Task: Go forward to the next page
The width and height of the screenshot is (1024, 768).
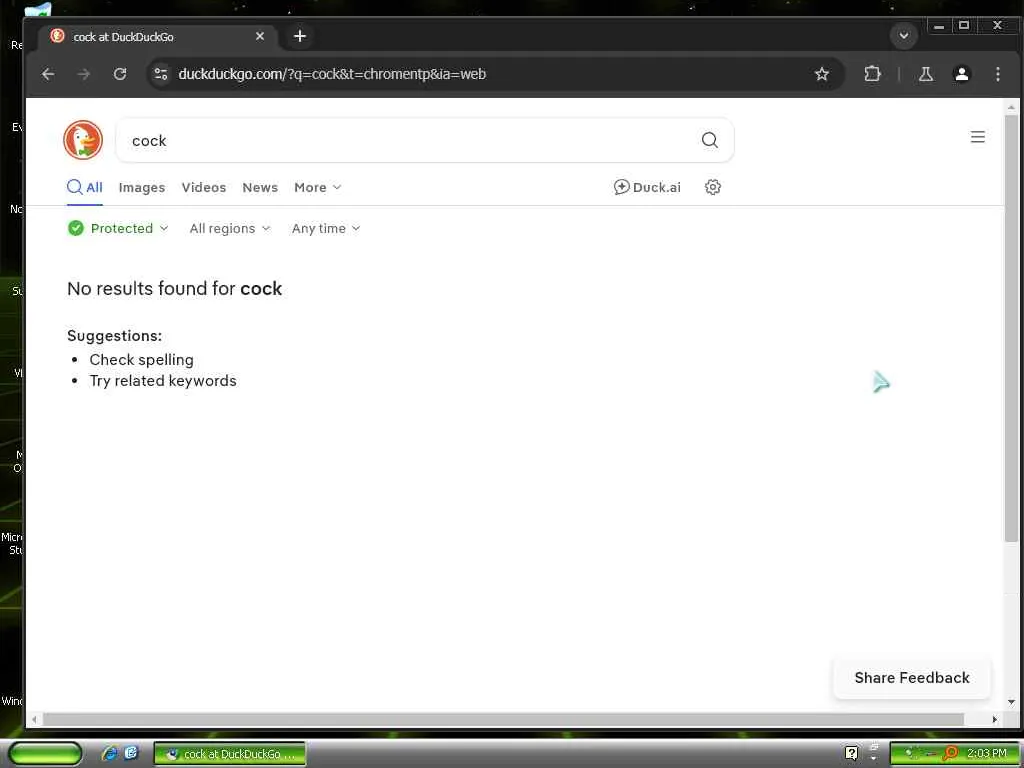Action: (84, 74)
